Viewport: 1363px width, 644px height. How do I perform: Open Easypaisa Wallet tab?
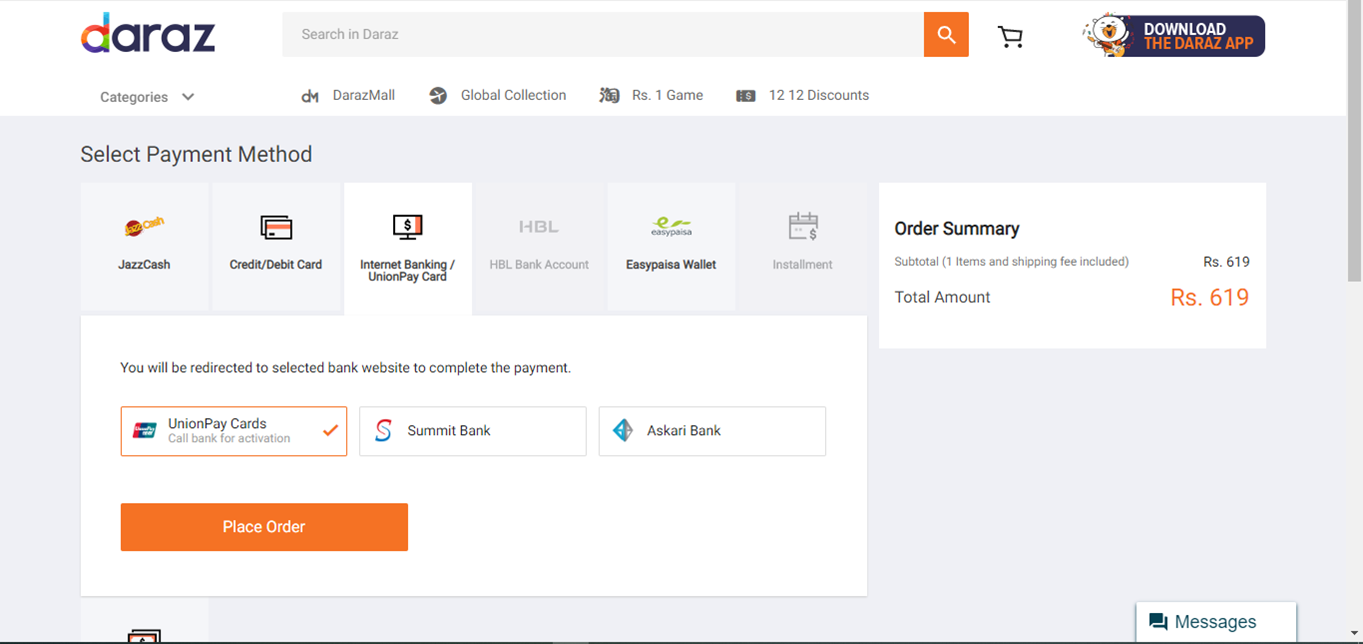pos(671,247)
